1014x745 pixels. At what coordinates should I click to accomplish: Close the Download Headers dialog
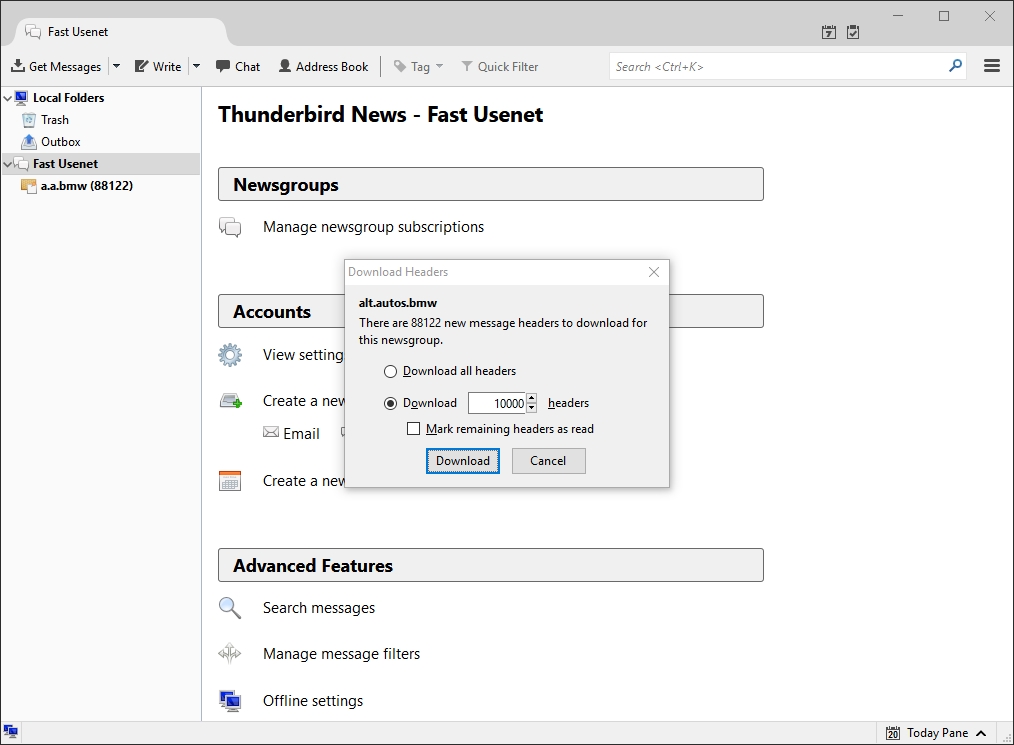pyautogui.click(x=654, y=272)
